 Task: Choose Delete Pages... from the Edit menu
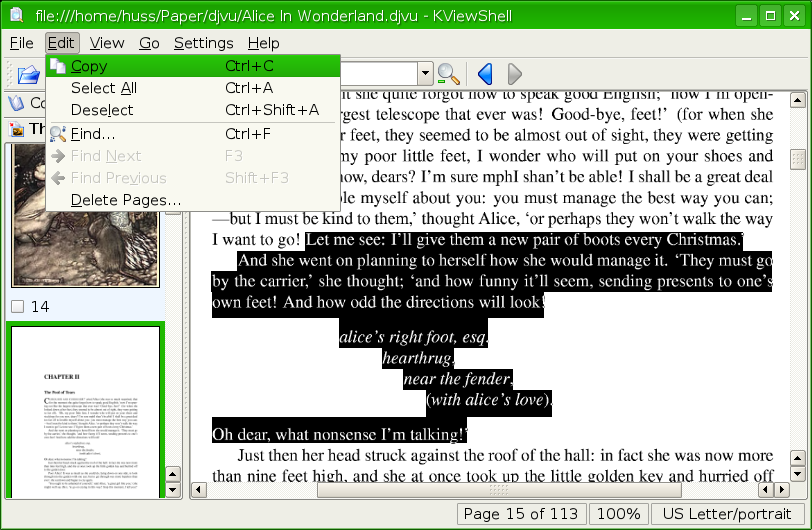(193, 199)
